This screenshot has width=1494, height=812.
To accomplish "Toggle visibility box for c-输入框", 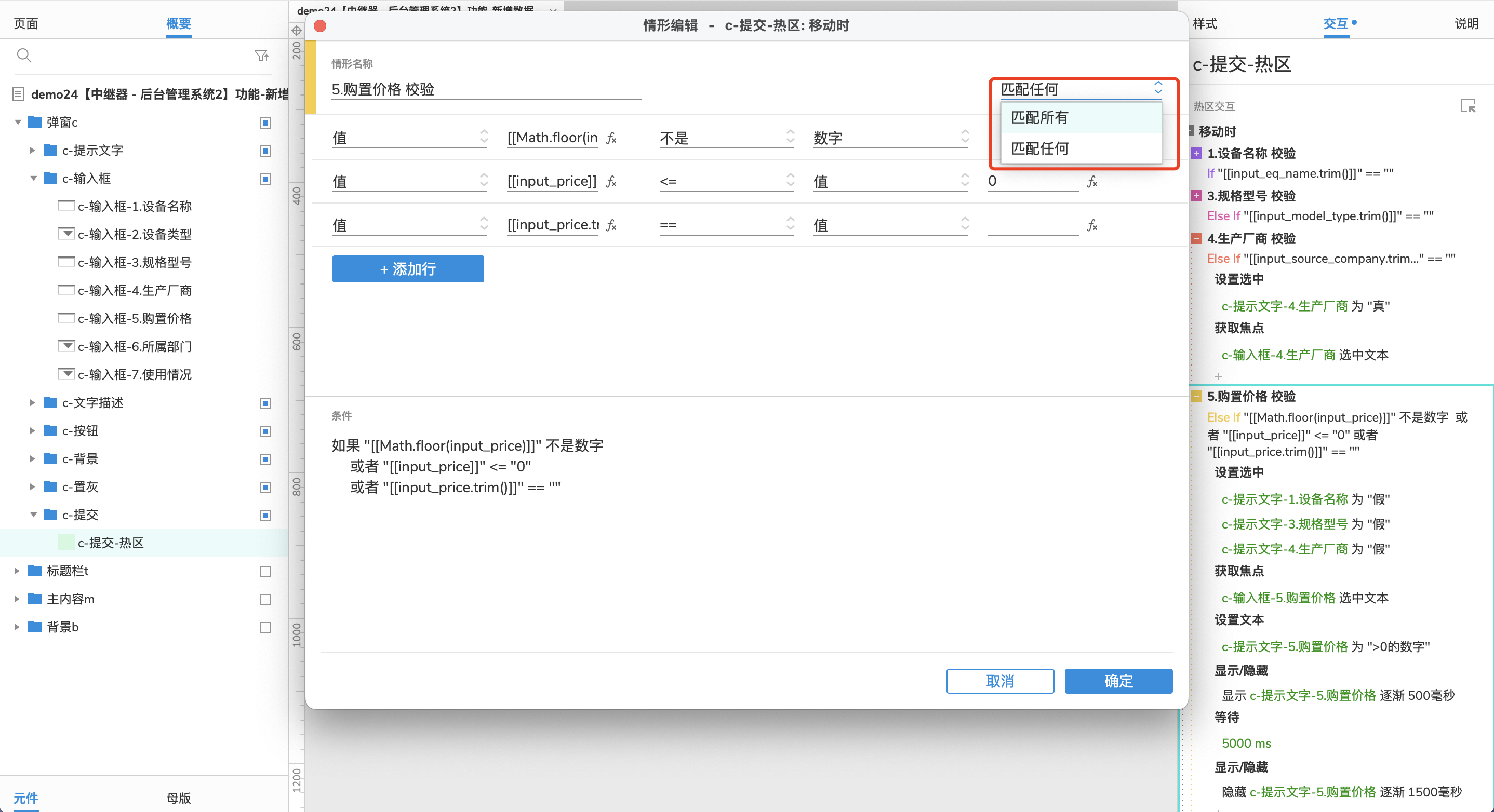I will tap(265, 179).
